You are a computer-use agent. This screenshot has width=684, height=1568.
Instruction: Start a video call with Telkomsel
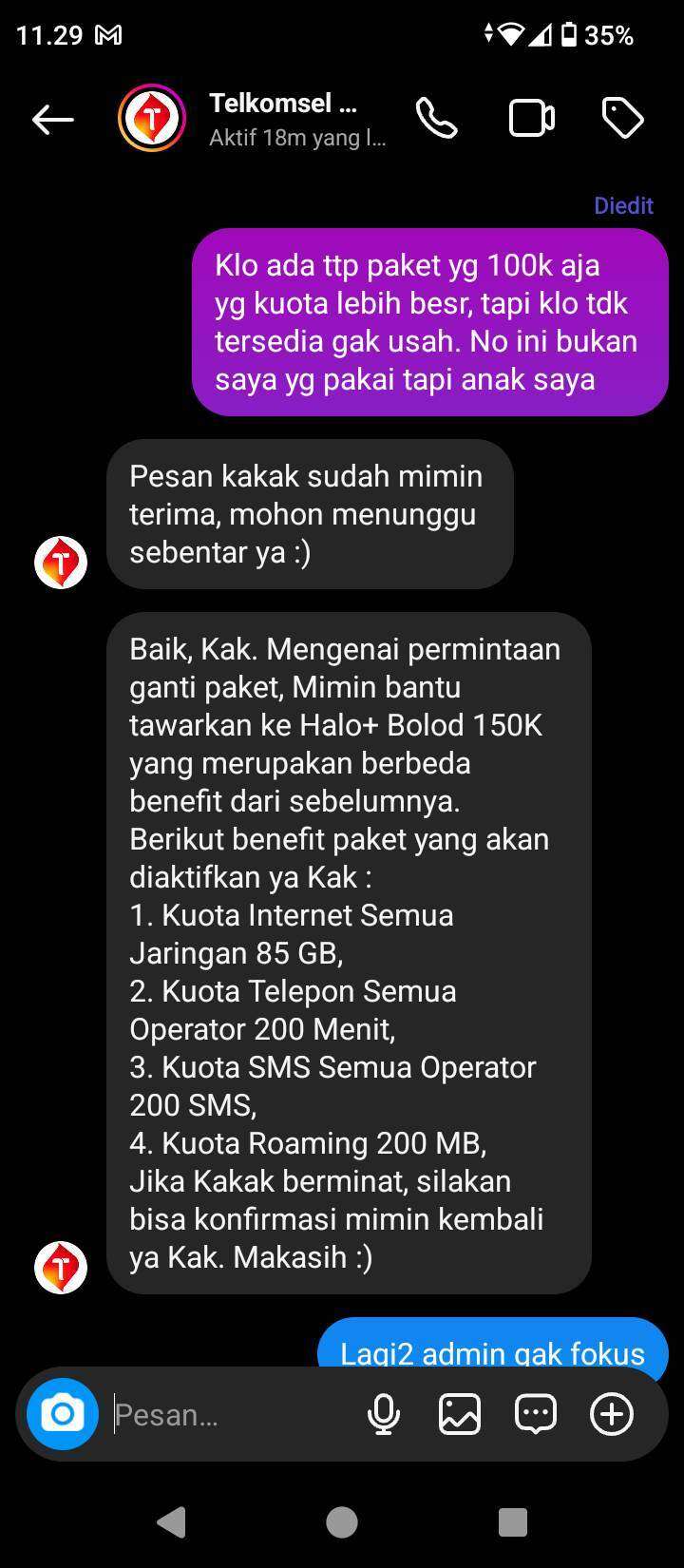click(x=532, y=119)
